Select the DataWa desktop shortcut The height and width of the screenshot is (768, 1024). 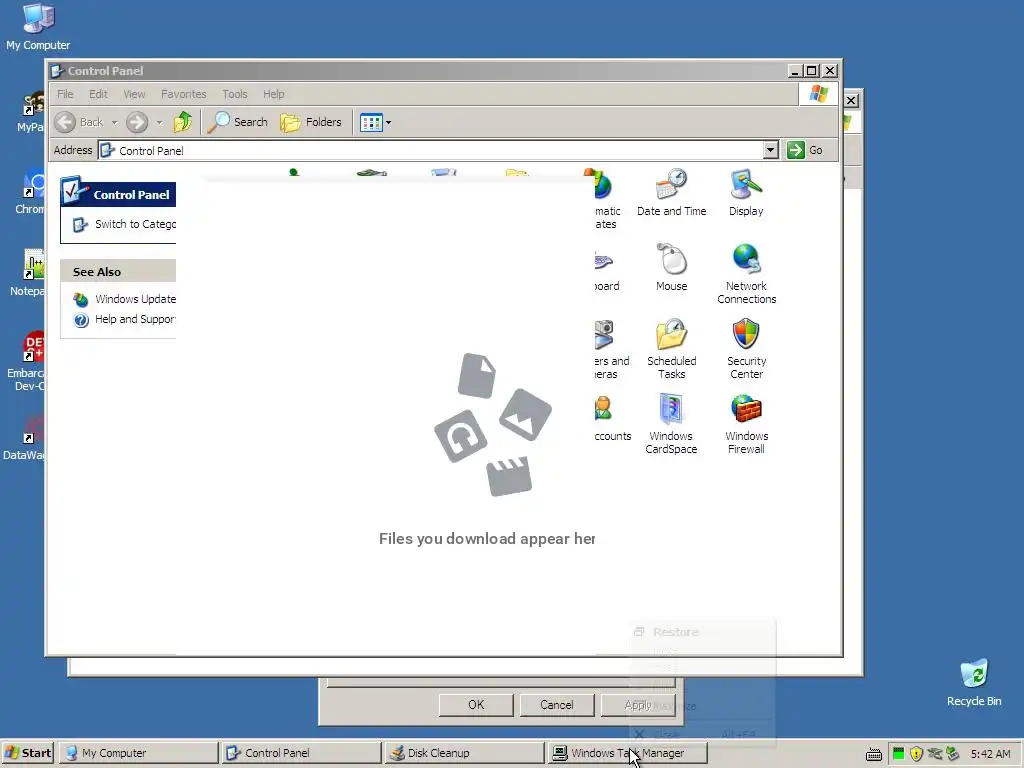pyautogui.click(x=26, y=438)
